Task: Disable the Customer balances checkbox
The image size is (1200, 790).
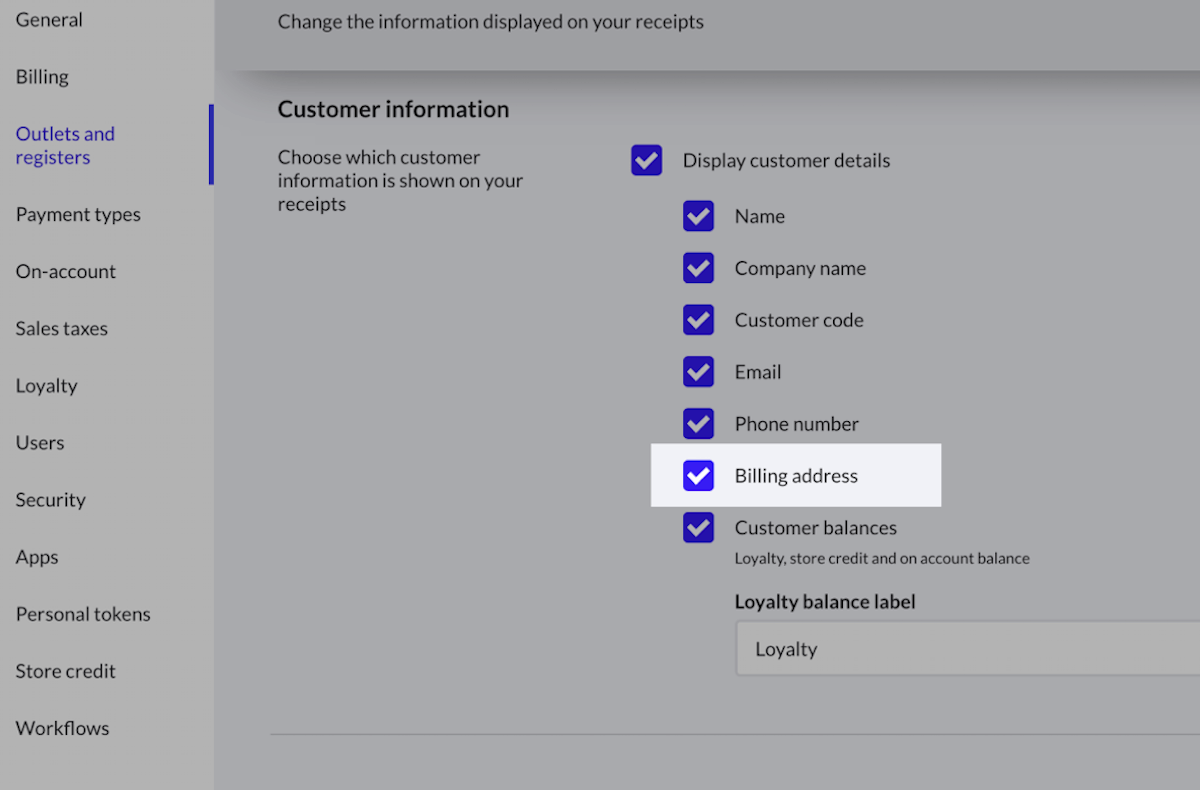Action: [698, 528]
